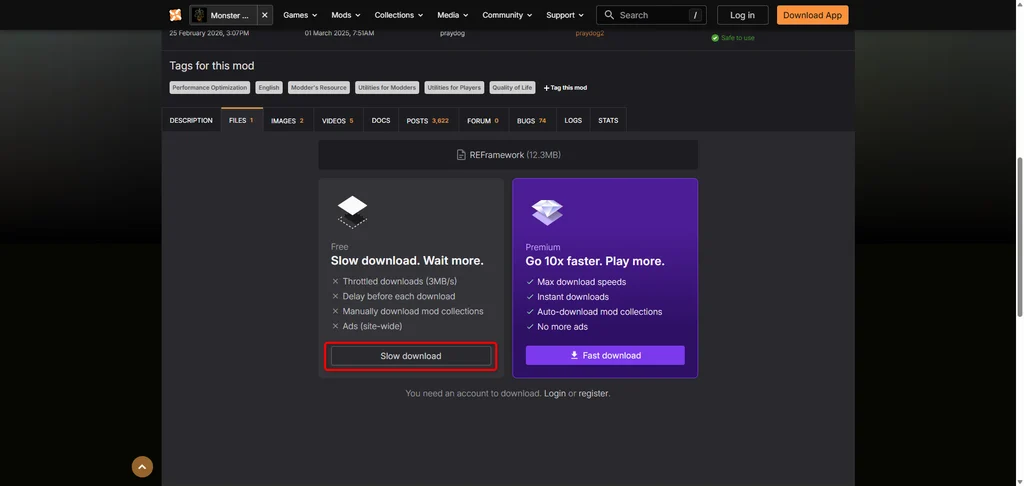1024x486 pixels.
Task: Select the Utilities for Modders tag
Action: tap(387, 88)
